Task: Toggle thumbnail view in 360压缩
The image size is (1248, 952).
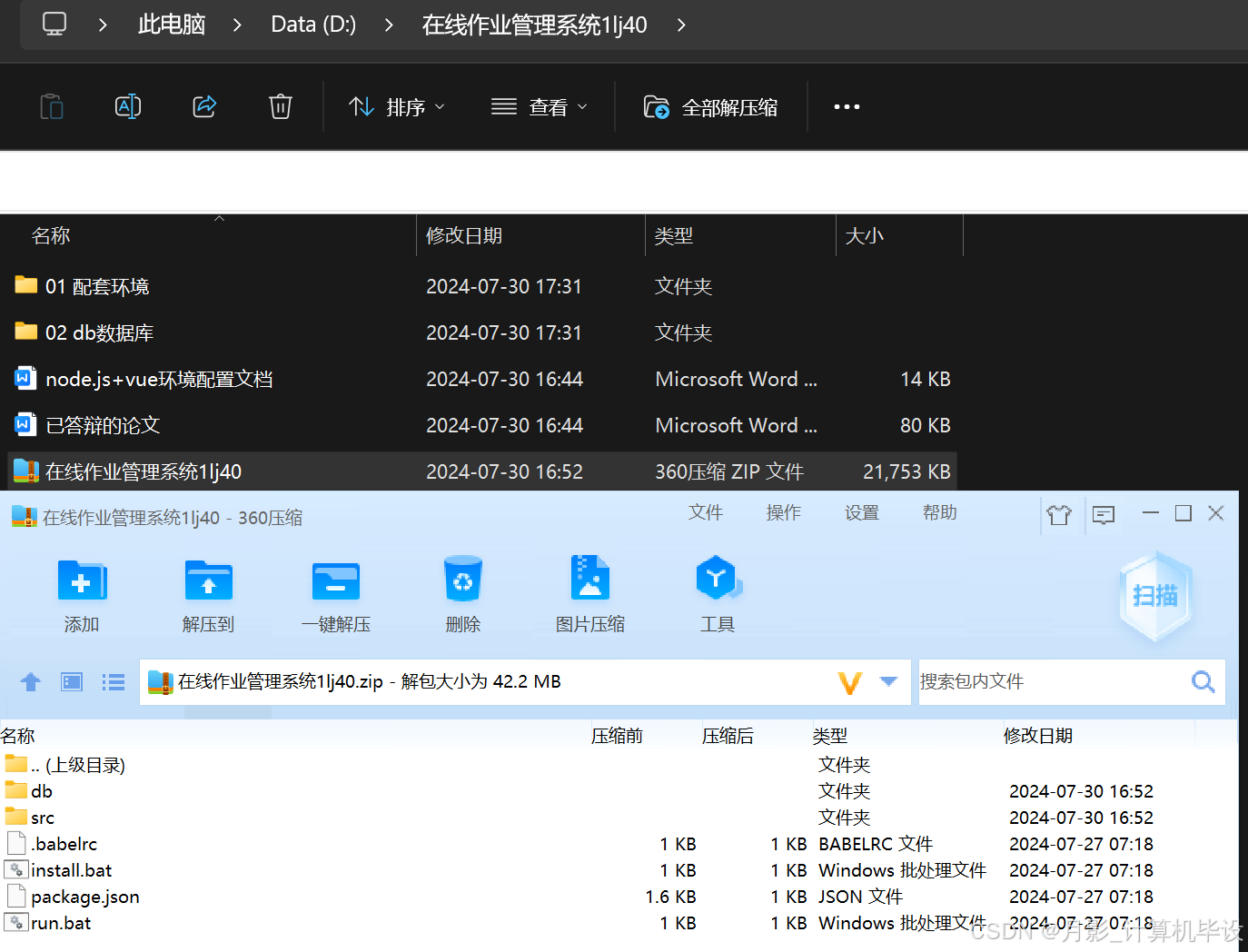Action: (71, 681)
